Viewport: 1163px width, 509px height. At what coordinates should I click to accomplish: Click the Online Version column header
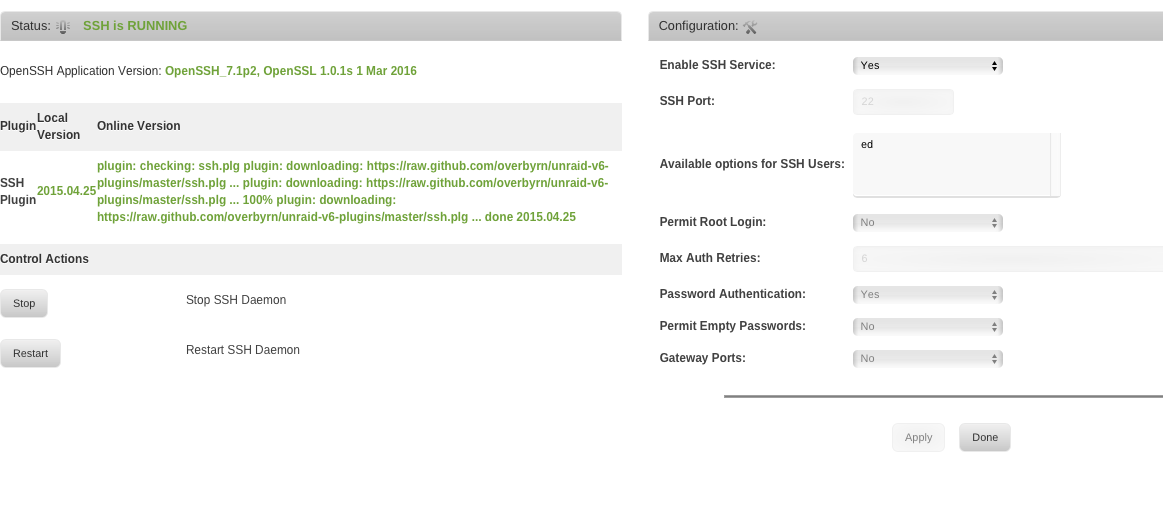pyautogui.click(x=139, y=126)
